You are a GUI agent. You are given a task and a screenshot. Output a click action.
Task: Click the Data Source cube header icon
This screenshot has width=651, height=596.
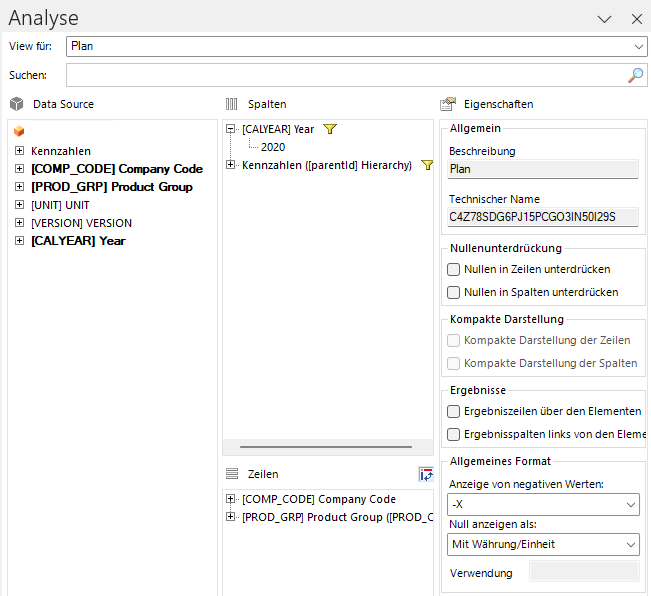tap(17, 104)
